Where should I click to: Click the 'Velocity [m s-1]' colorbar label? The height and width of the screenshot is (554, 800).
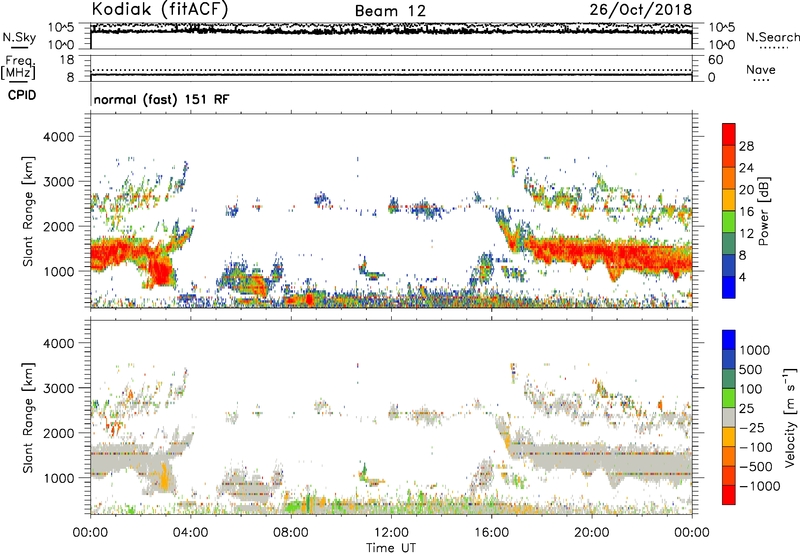point(791,417)
